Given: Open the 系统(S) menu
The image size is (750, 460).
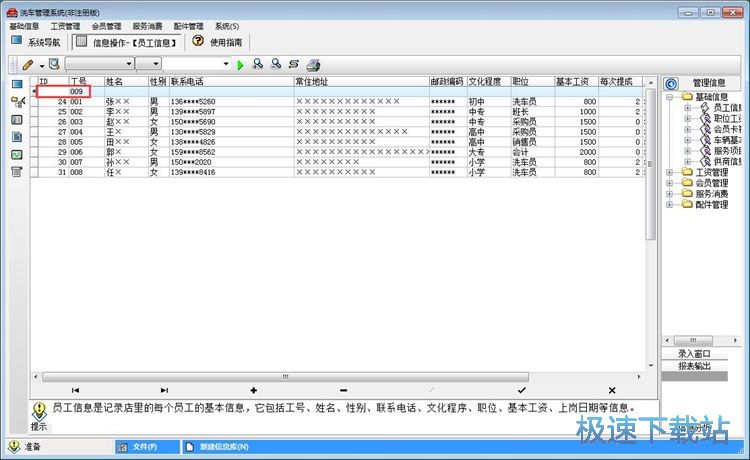Looking at the screenshot, I should 227,26.
